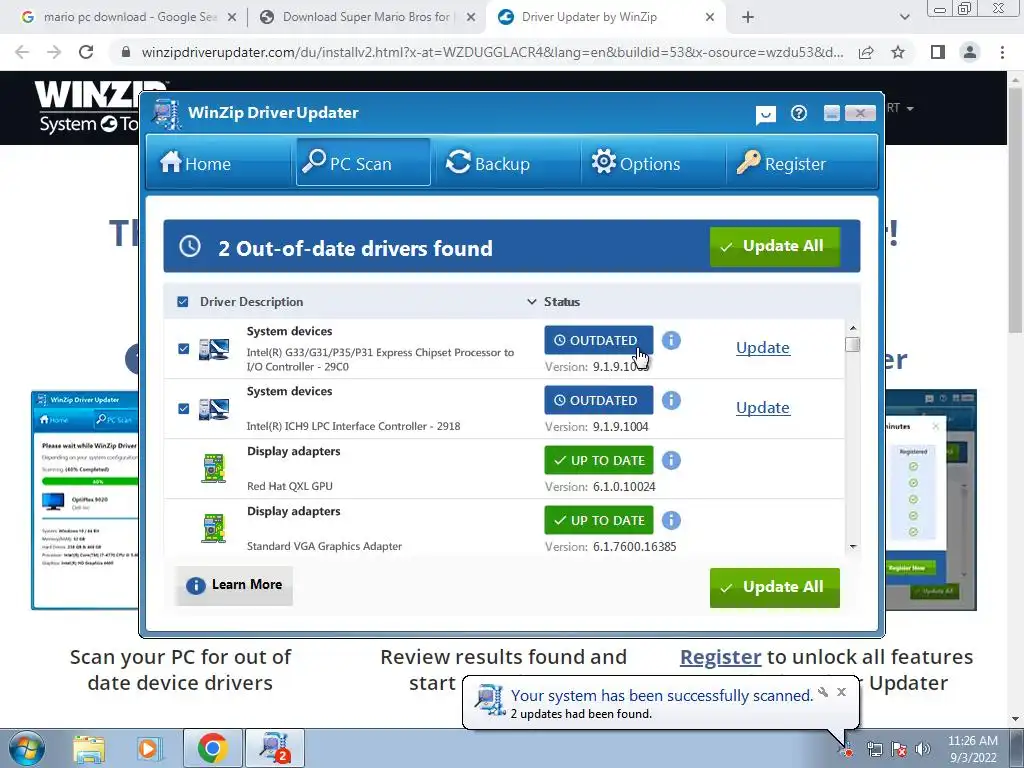The height and width of the screenshot is (768, 1024).
Task: Expand the Status column sort chevron
Action: click(532, 302)
